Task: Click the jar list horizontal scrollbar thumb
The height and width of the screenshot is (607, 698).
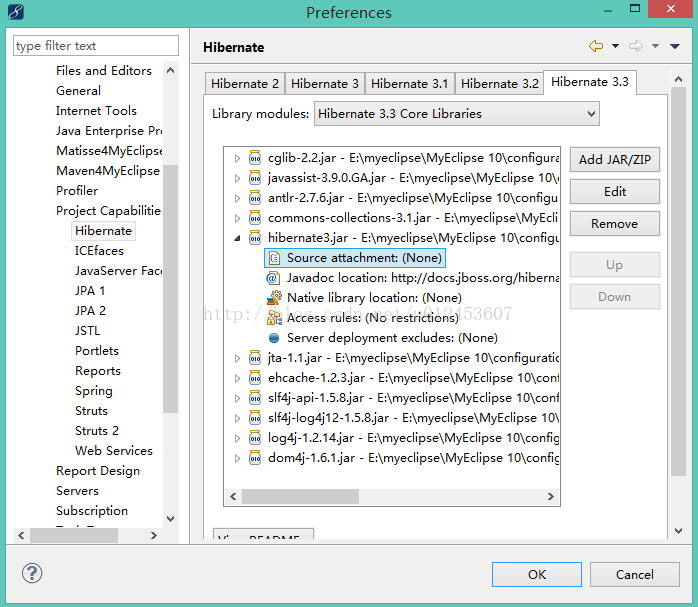Action: click(x=300, y=496)
